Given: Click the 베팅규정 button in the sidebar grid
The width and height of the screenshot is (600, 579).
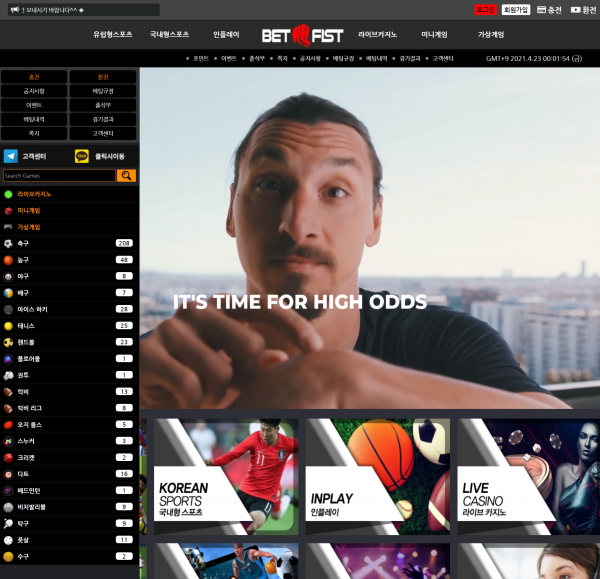Looking at the screenshot, I should coord(103,91).
